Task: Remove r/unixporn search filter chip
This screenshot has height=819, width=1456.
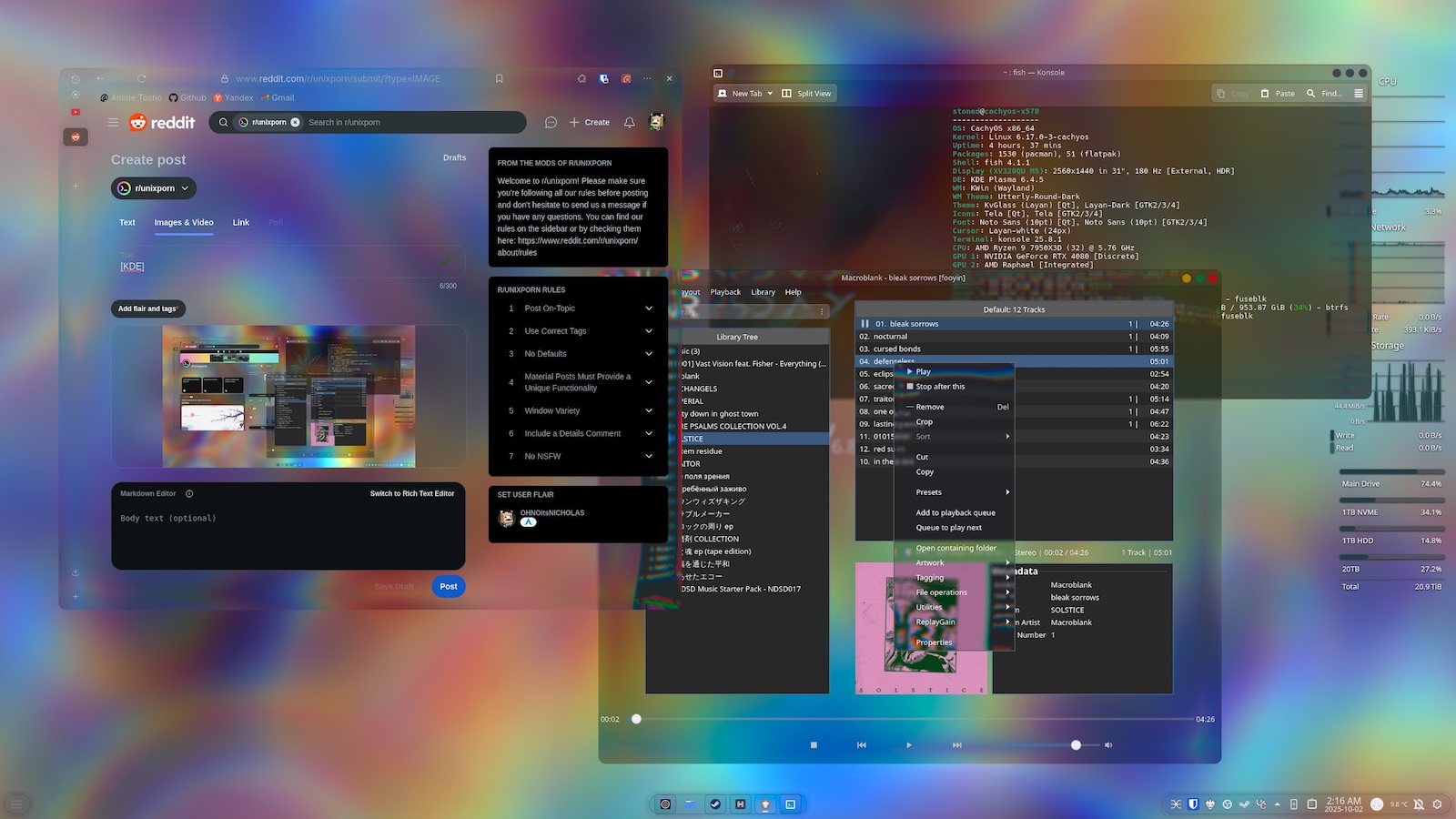Action: [295, 122]
